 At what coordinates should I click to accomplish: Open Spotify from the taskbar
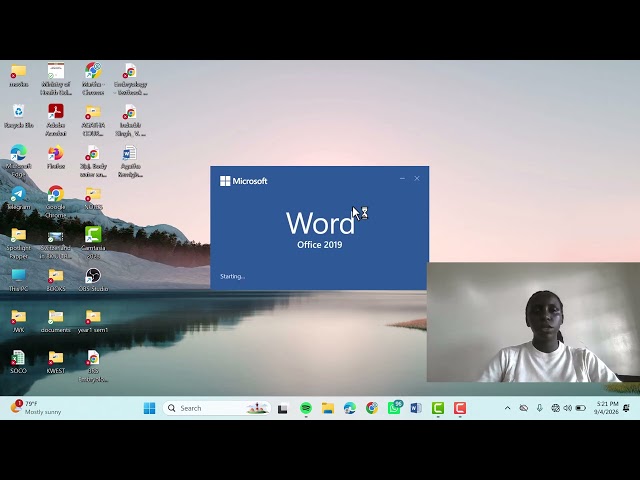[306, 408]
